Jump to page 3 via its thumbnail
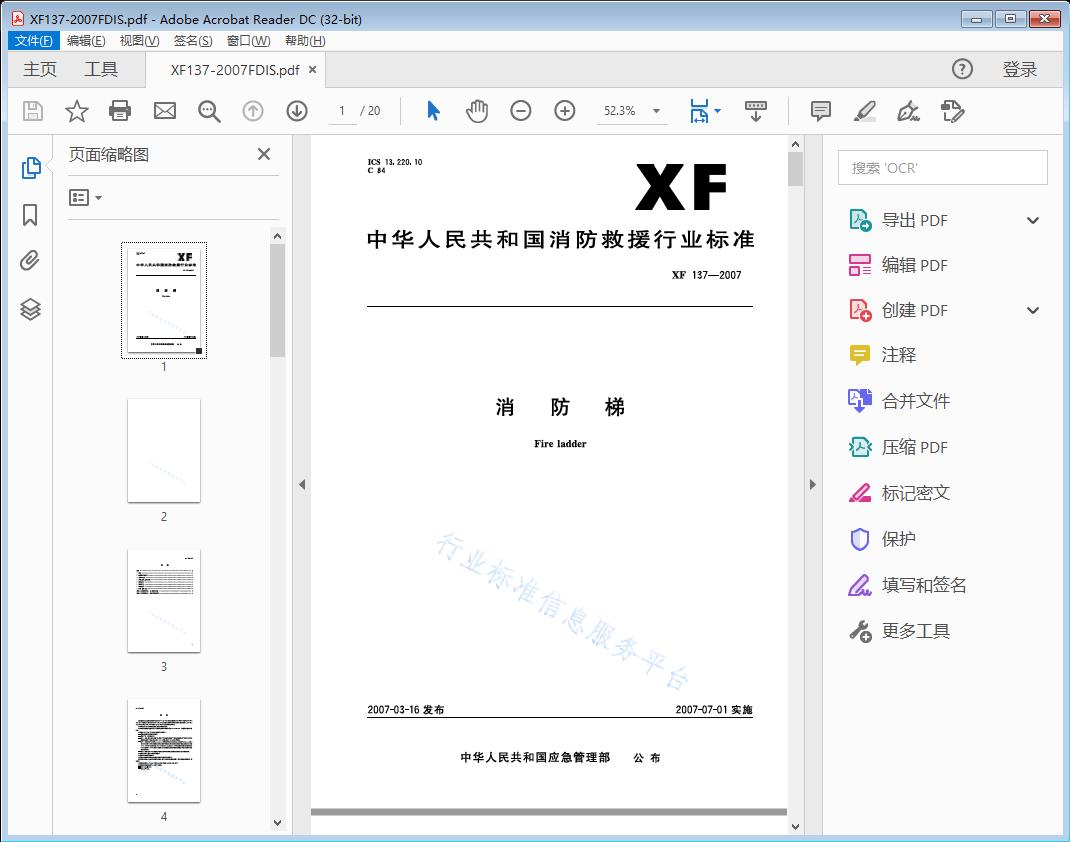Viewport: 1070px width, 842px height. pos(164,600)
